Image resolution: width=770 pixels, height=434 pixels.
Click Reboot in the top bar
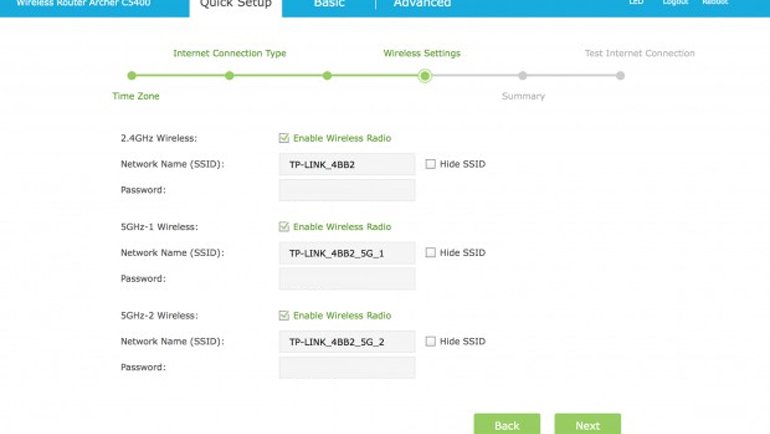[715, 3]
